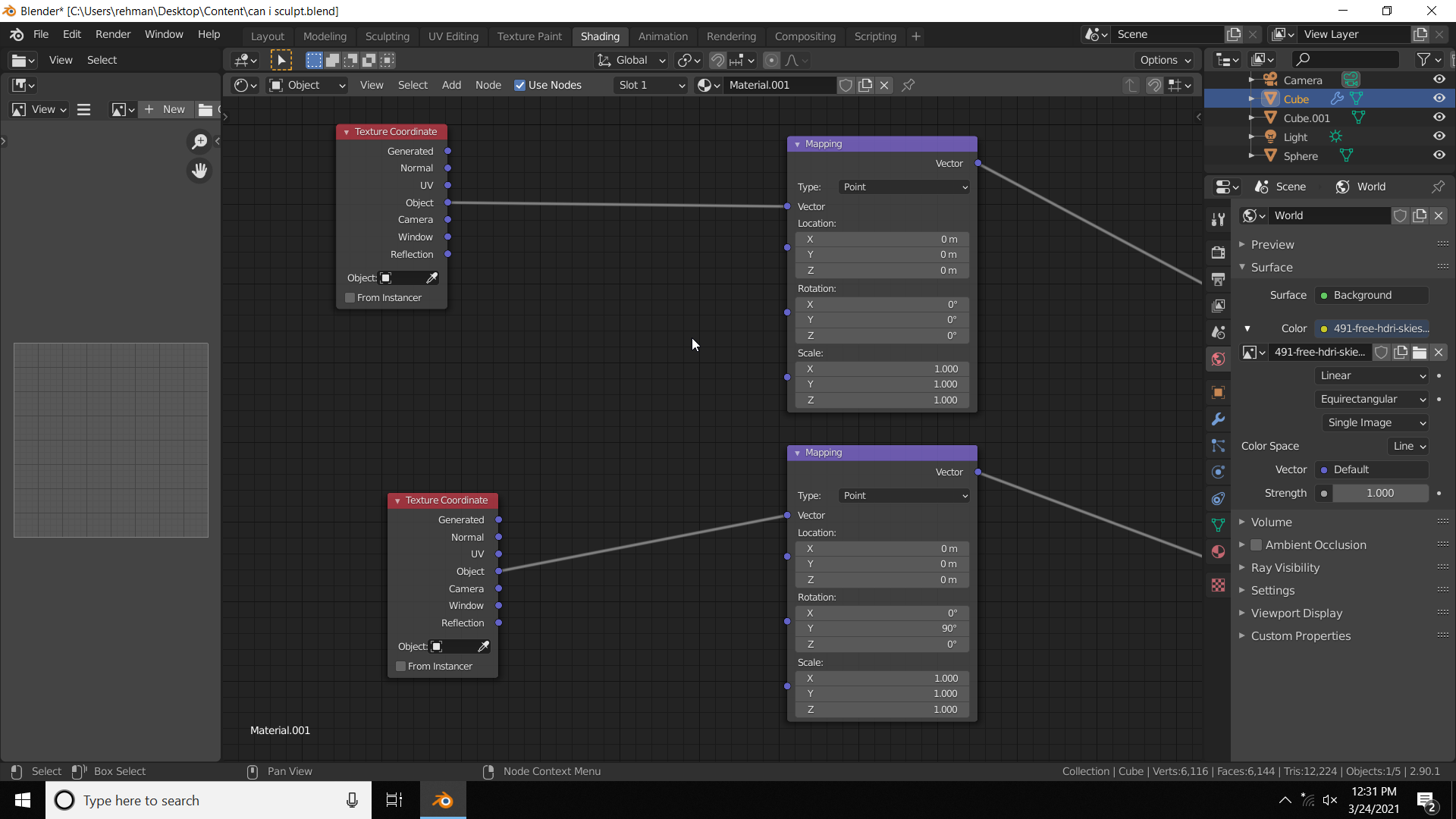This screenshot has height=819, width=1456.
Task: Switch to the Compositing workspace tab
Action: (x=805, y=36)
